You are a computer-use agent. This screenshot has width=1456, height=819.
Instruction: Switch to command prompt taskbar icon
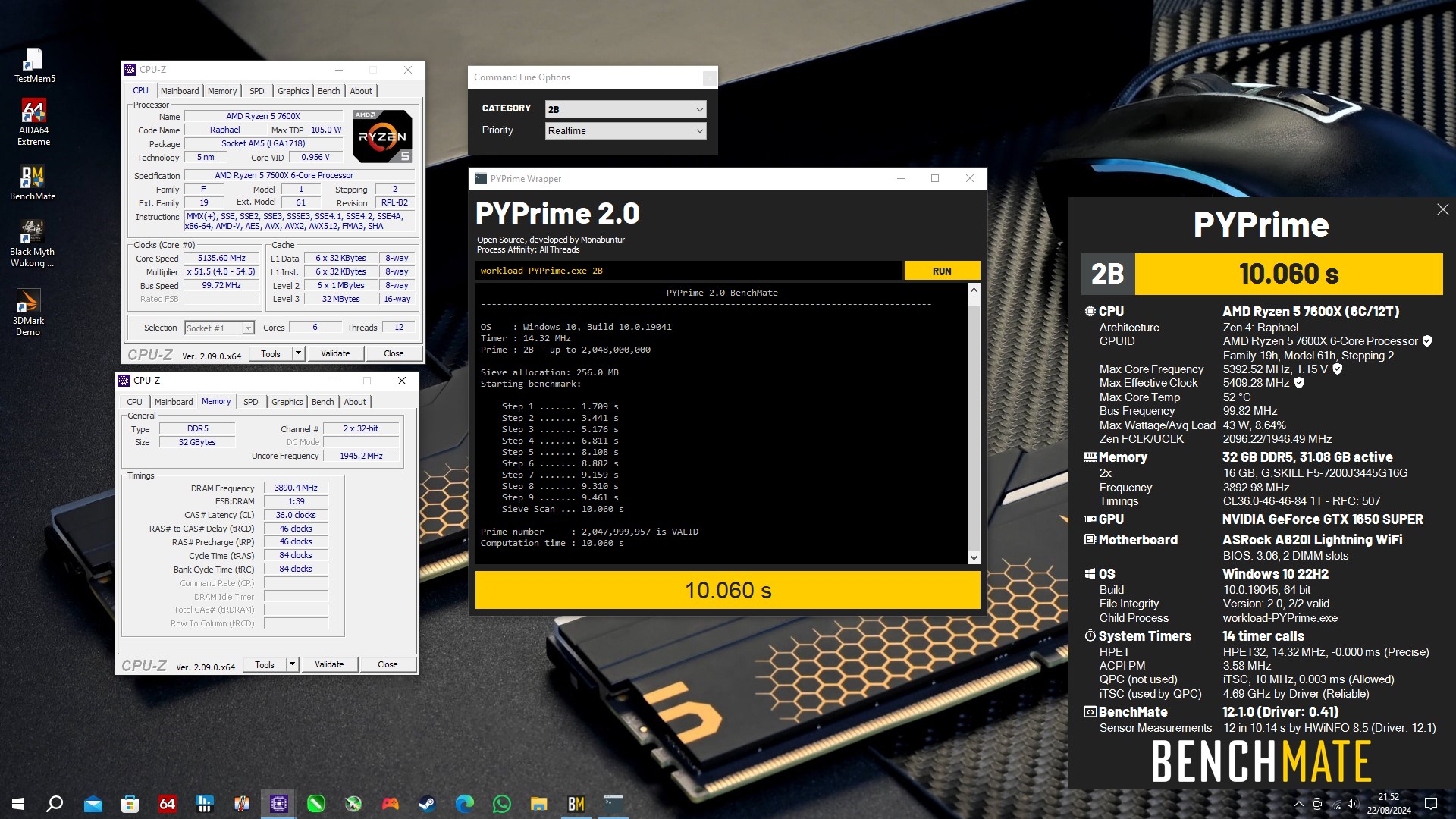[613, 804]
